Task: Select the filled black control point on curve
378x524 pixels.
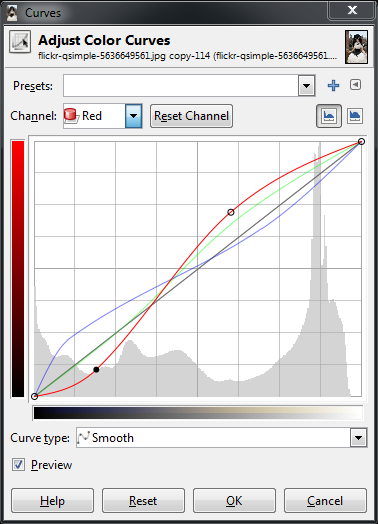Action: (96, 369)
